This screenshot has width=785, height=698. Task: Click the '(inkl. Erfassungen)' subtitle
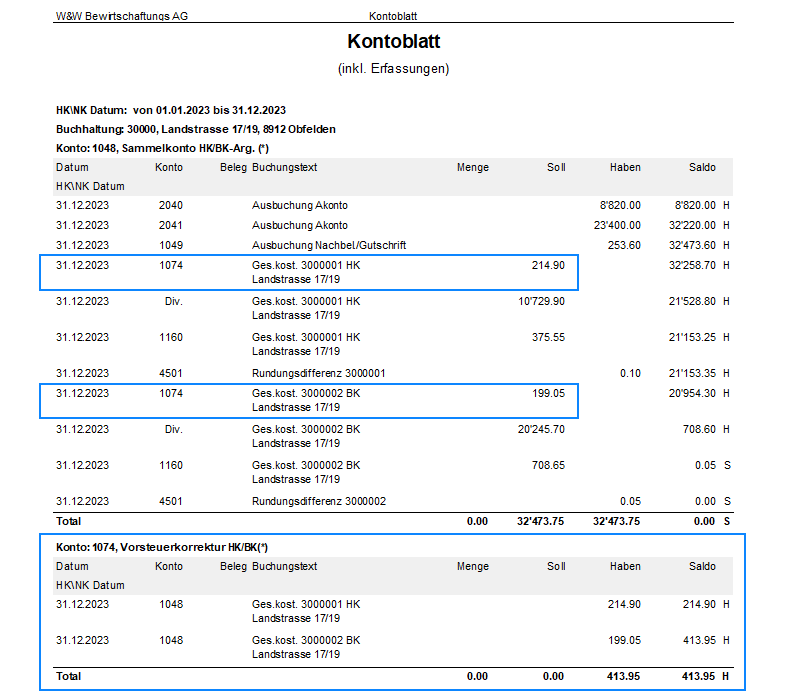[x=394, y=69]
